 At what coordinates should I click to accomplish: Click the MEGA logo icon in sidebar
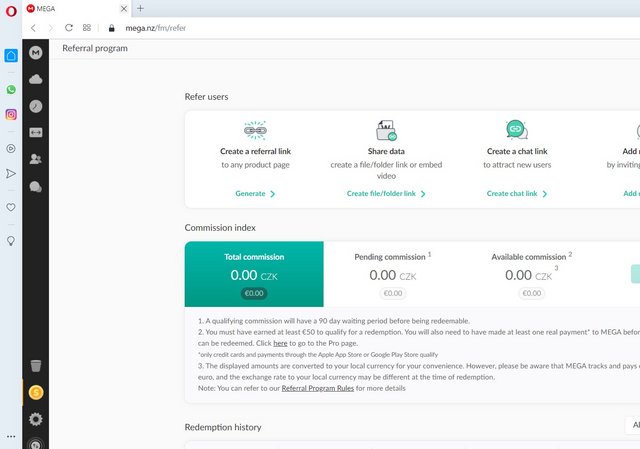[36, 52]
